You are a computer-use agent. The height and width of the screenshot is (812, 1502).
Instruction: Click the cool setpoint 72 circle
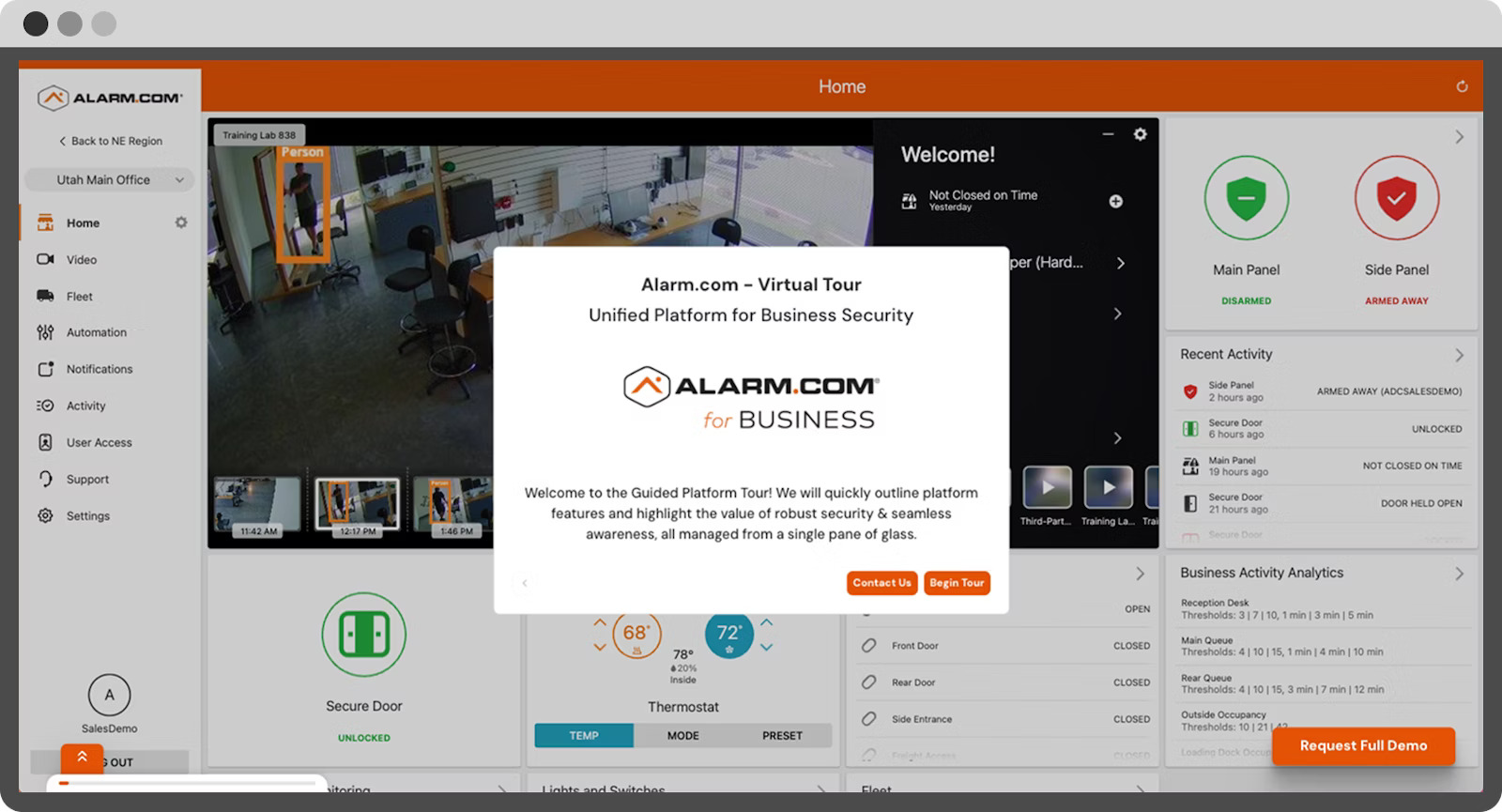click(728, 635)
